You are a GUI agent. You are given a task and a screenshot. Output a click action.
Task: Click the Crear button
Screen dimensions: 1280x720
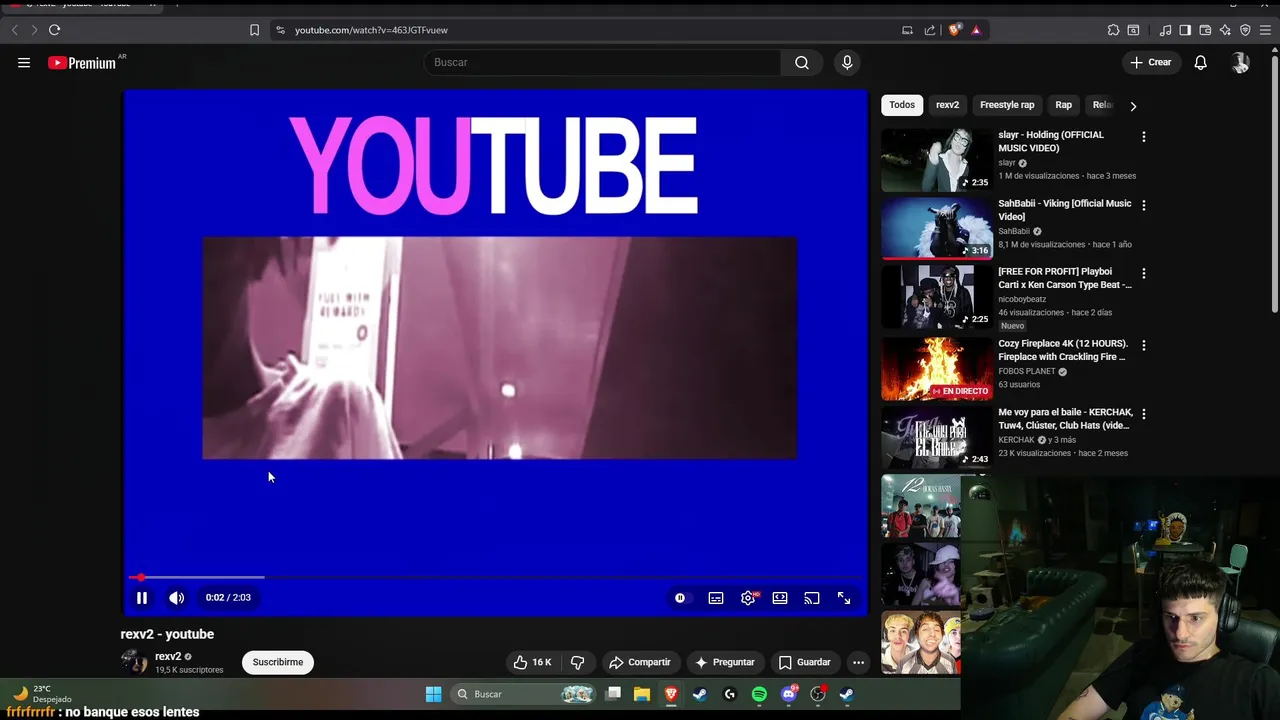click(x=1150, y=62)
